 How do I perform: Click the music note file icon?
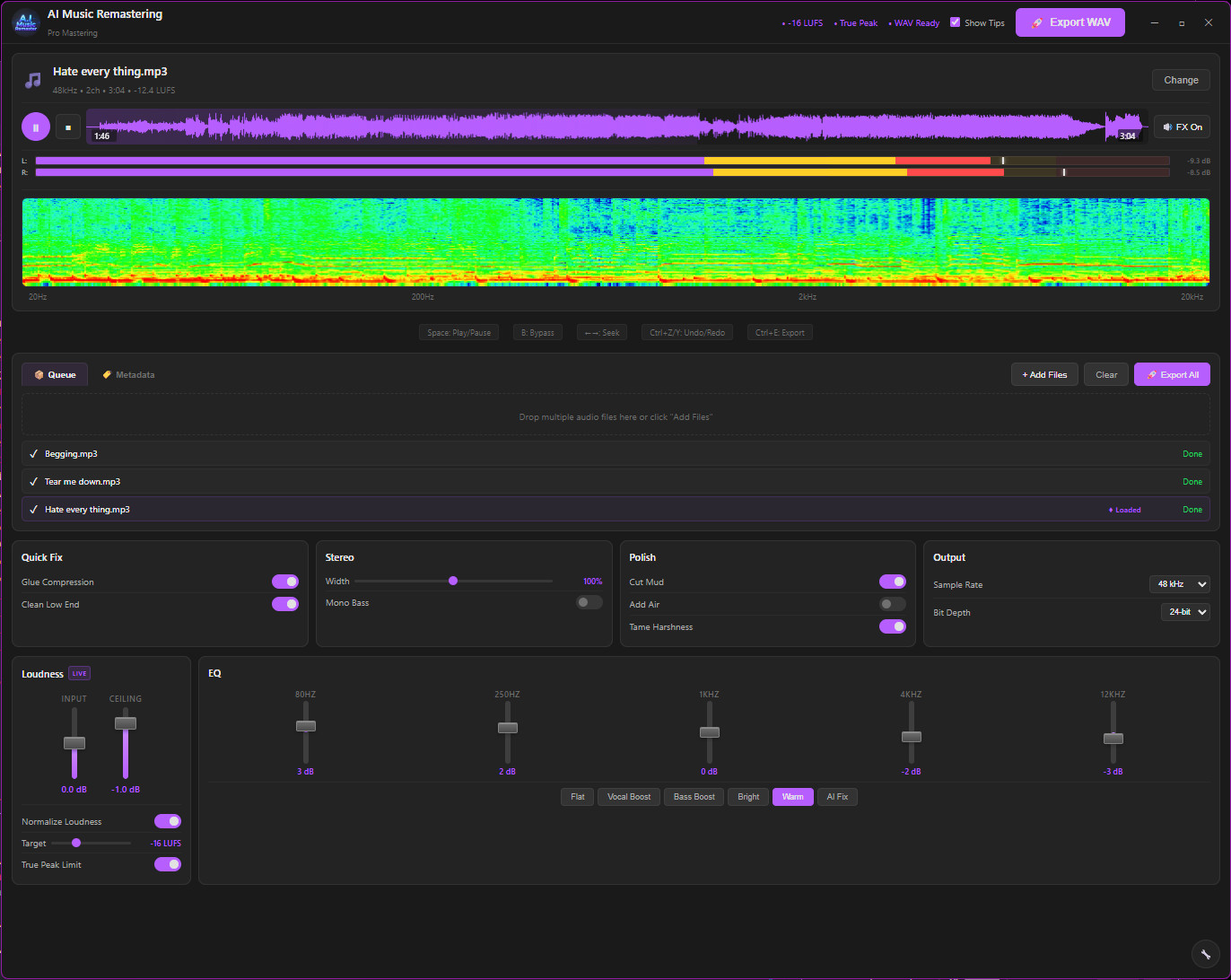(x=33, y=80)
